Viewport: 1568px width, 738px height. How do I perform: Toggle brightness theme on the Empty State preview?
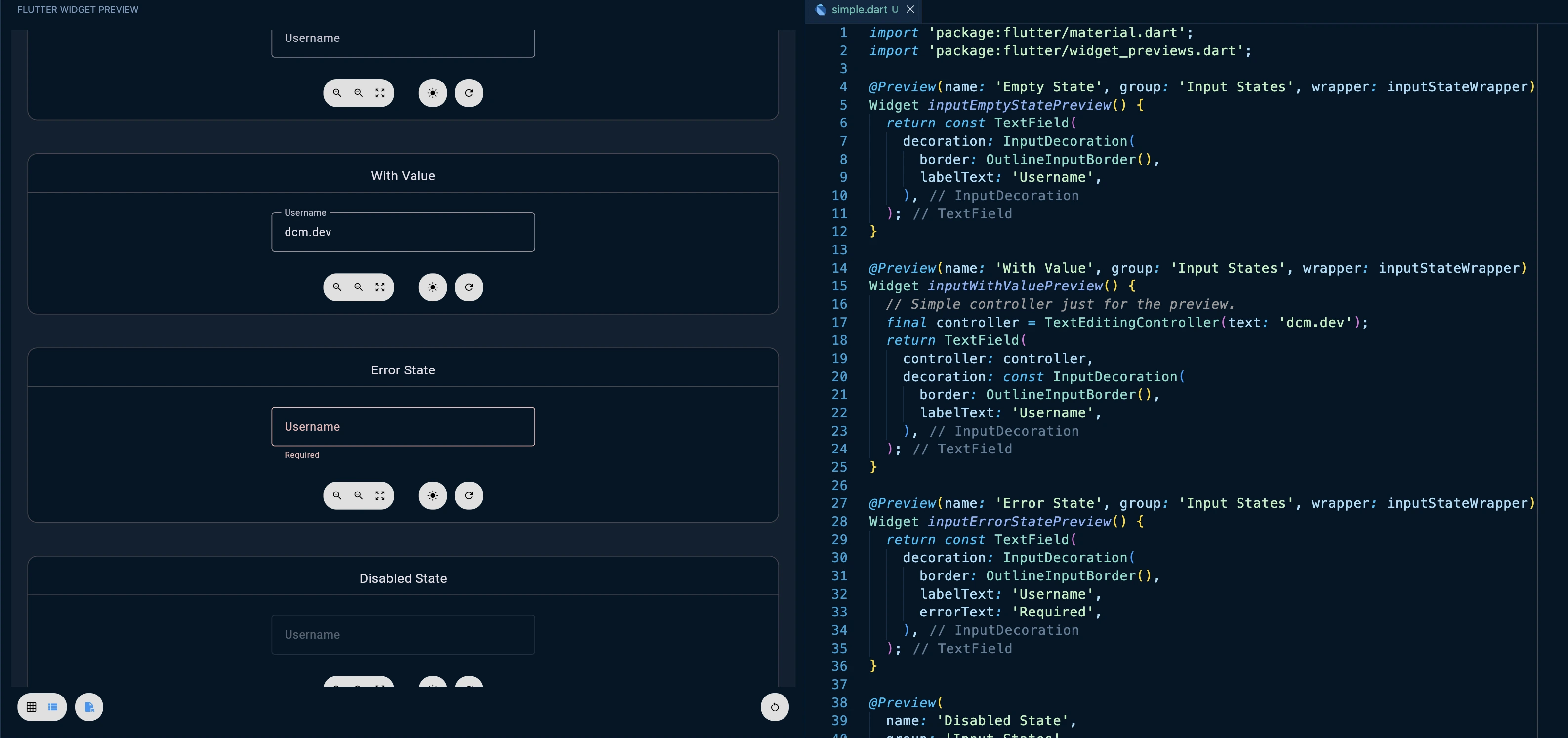click(432, 92)
